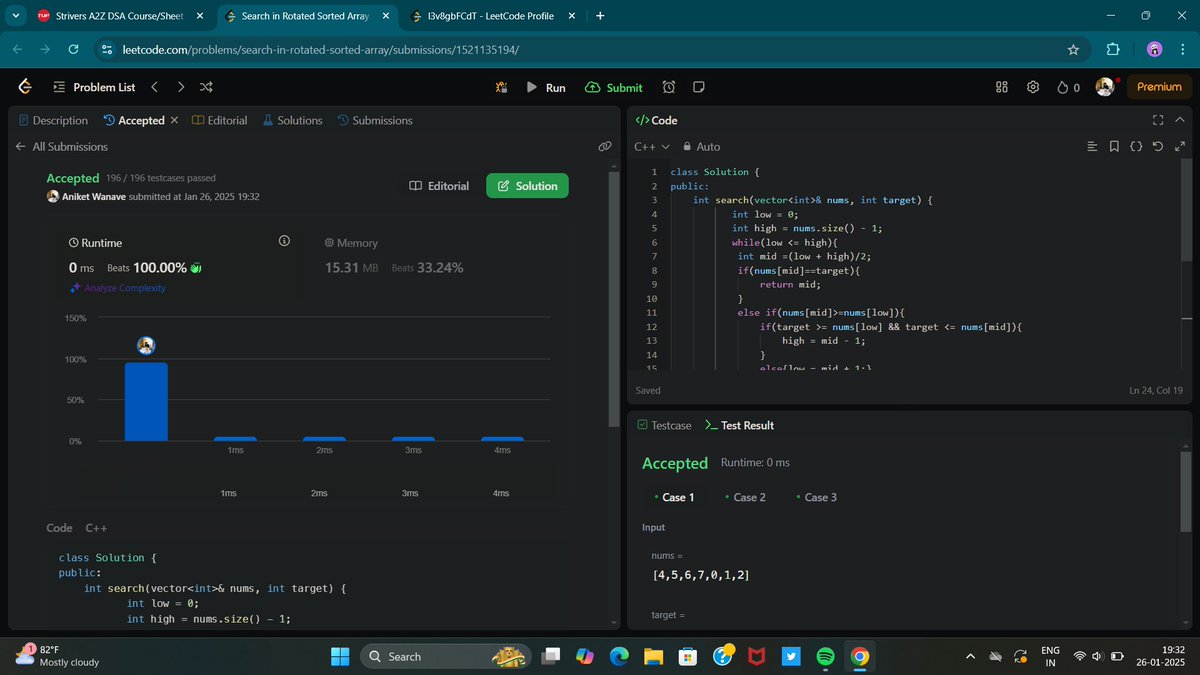1200x675 pixels.
Task: Toggle the Auto lock setting
Action: [x=700, y=146]
